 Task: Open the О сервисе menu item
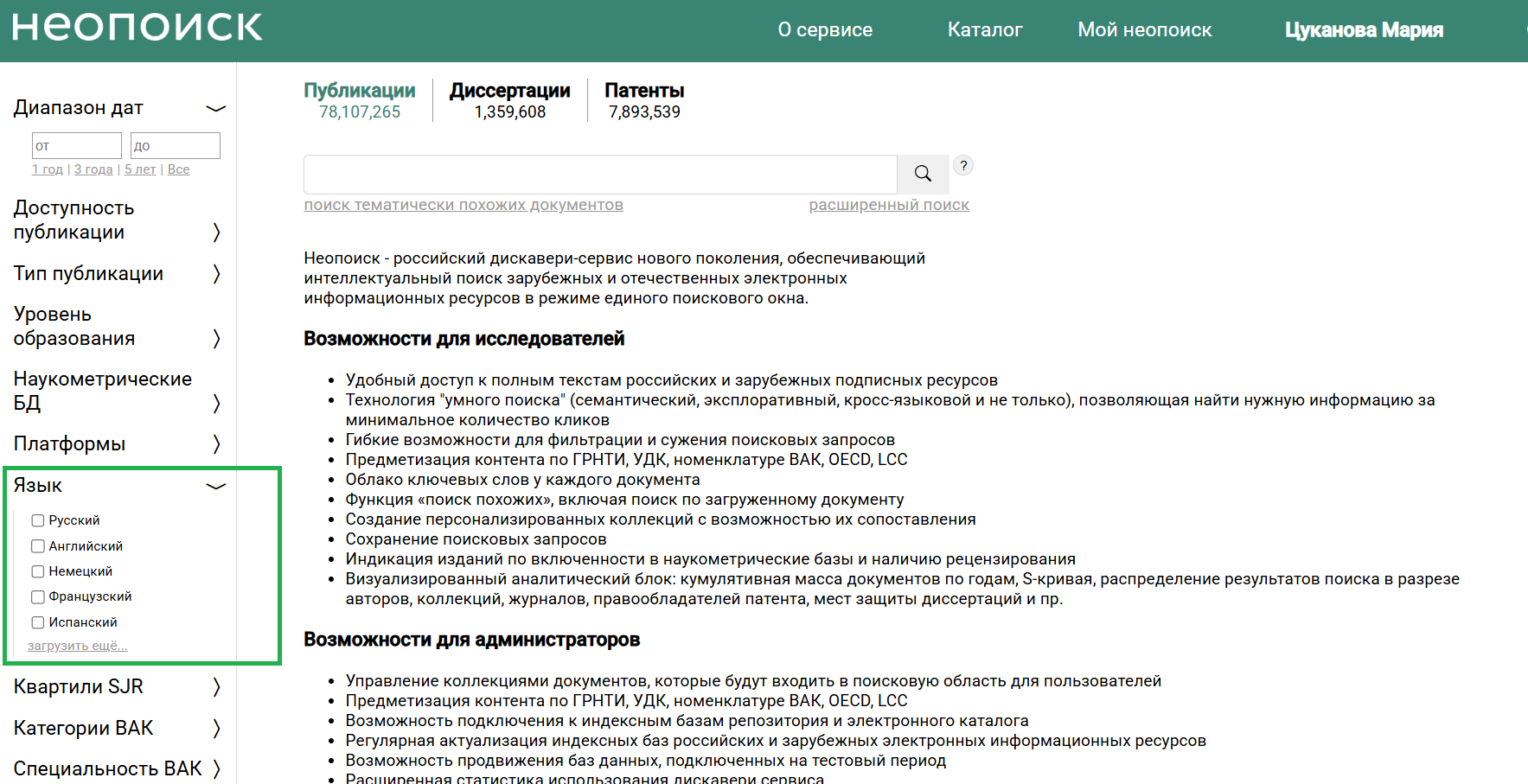pos(825,29)
